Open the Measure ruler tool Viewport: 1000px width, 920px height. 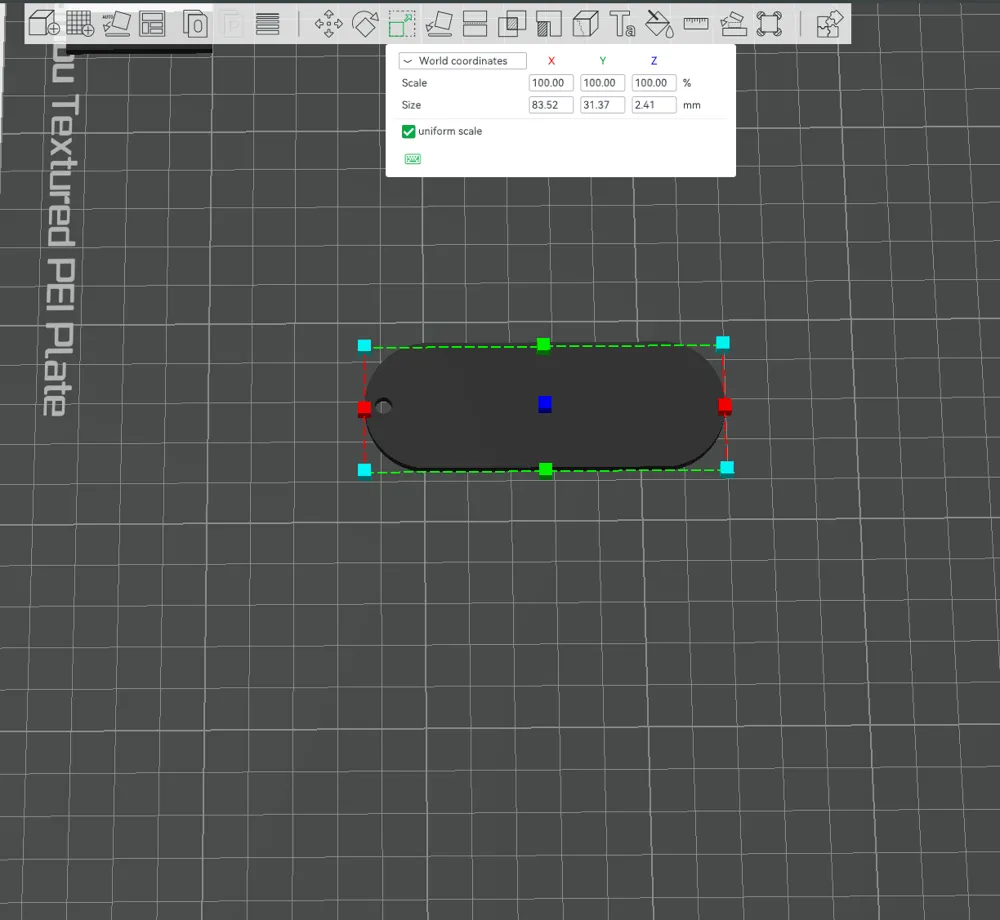point(696,24)
